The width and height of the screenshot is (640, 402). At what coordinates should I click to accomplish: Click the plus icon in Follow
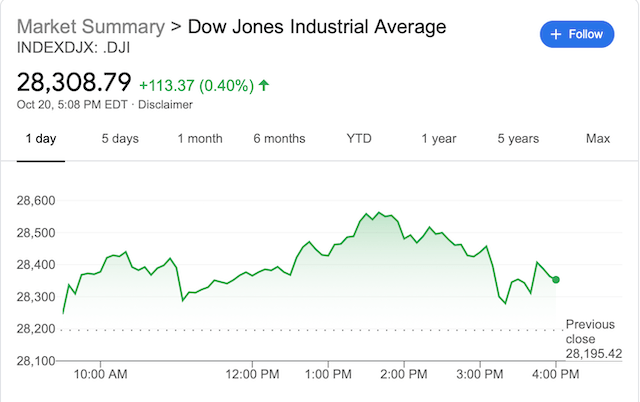(x=557, y=34)
